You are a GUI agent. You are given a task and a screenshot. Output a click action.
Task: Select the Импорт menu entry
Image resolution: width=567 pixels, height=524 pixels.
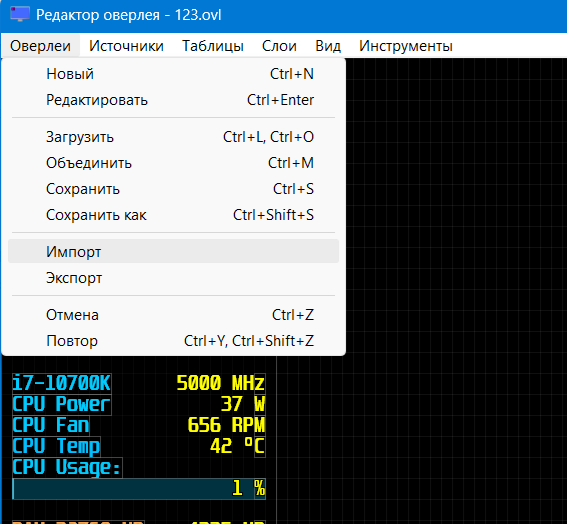click(x=174, y=251)
